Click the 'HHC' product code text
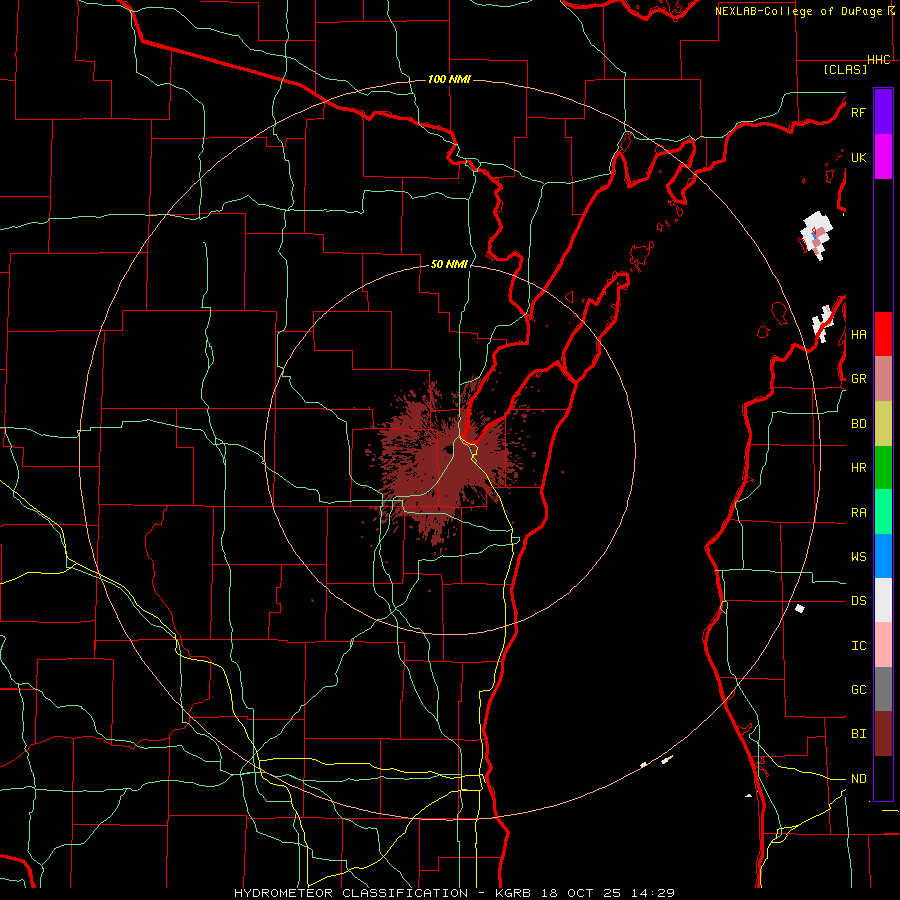Viewport: 900px width, 900px height. [x=879, y=60]
